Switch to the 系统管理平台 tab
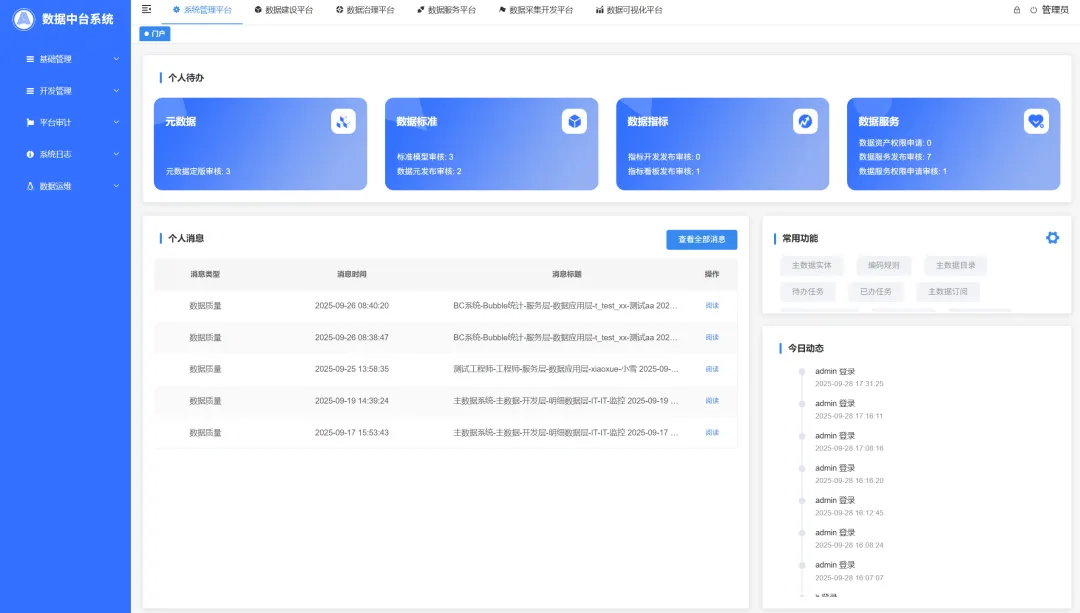Screen dimensions: 1080x613 click(x=202, y=10)
